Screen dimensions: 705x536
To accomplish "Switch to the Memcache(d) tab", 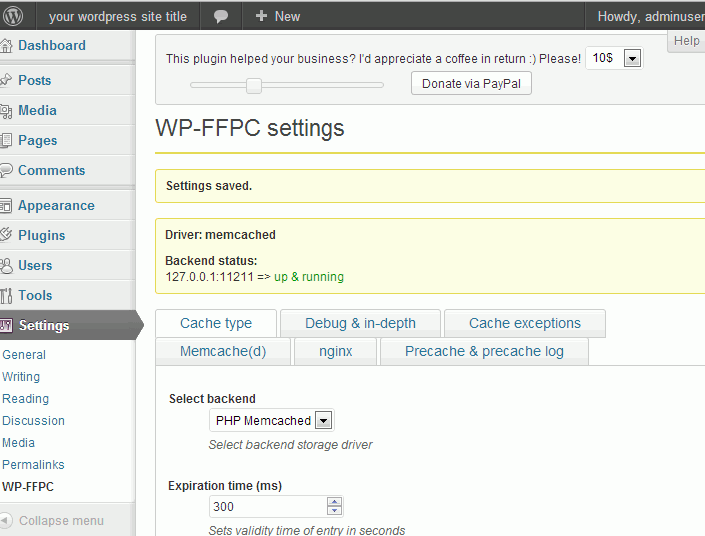I will tap(223, 351).
